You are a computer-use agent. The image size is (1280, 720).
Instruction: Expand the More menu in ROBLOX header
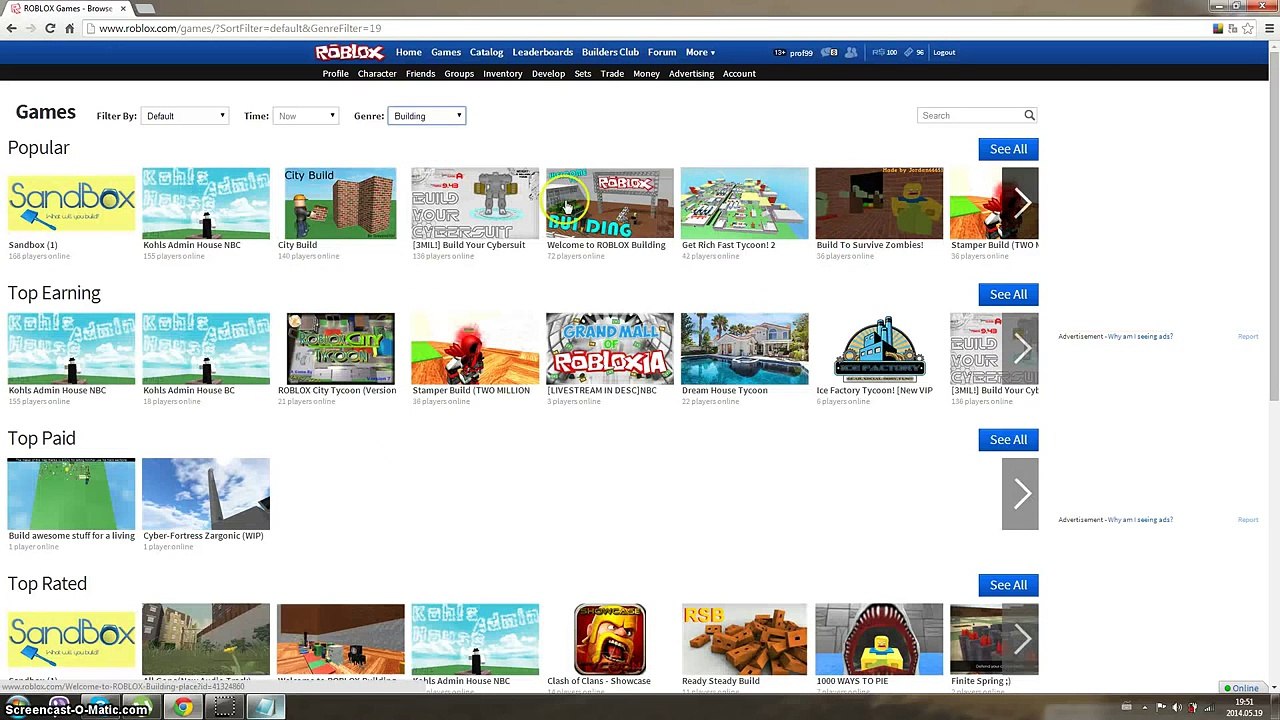[x=700, y=52]
